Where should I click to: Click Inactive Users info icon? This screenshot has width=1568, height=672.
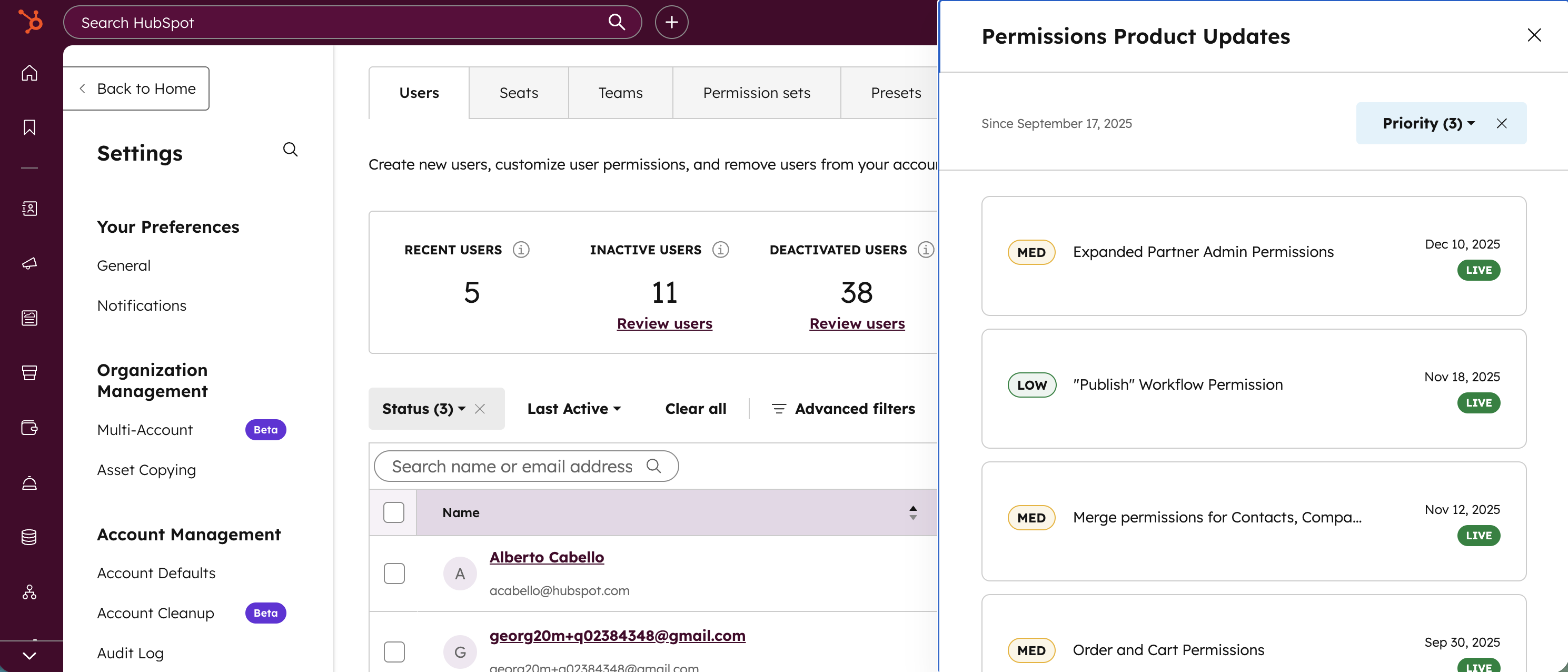720,250
